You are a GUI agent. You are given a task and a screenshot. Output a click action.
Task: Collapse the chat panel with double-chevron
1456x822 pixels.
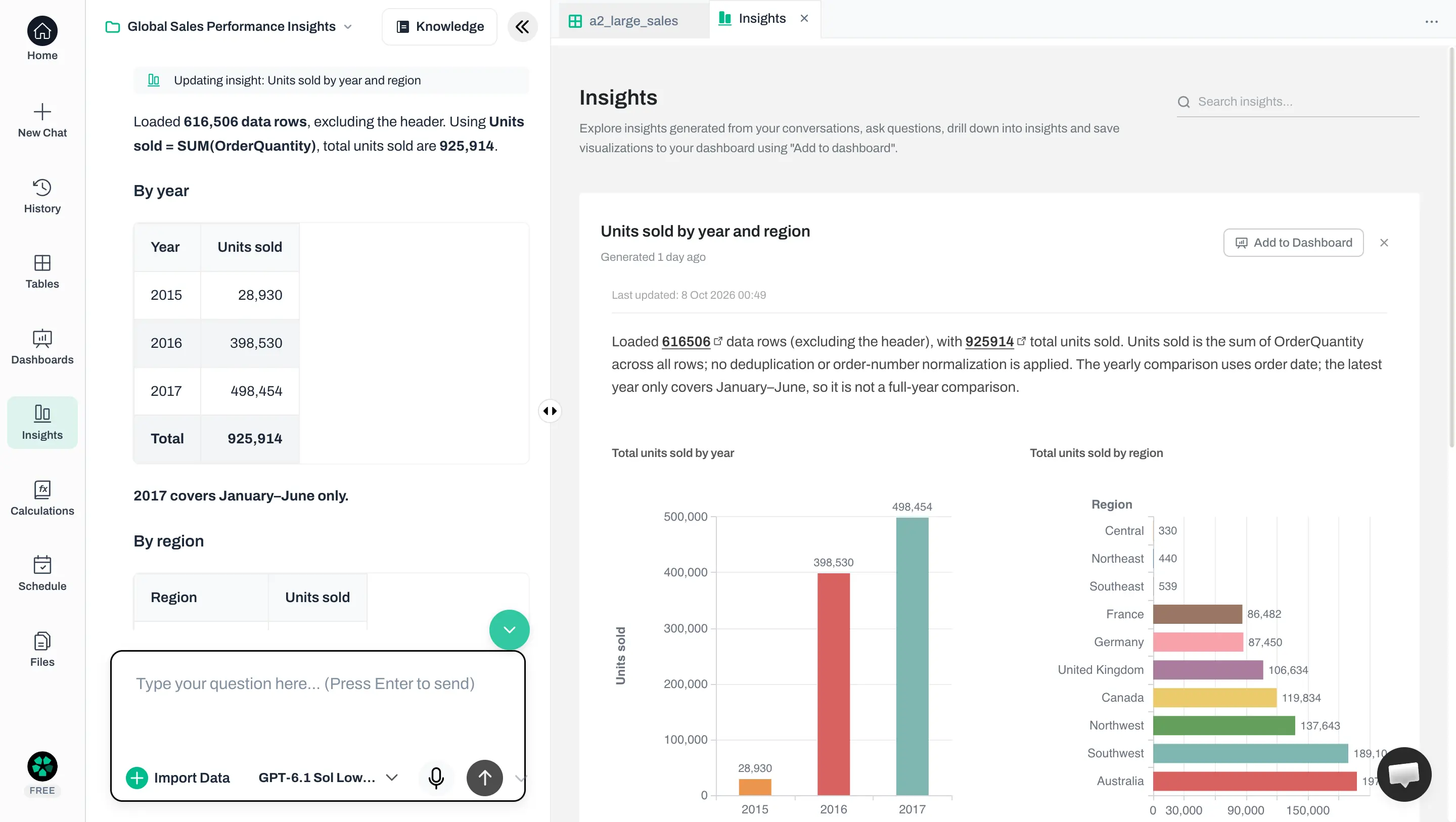pyautogui.click(x=522, y=27)
